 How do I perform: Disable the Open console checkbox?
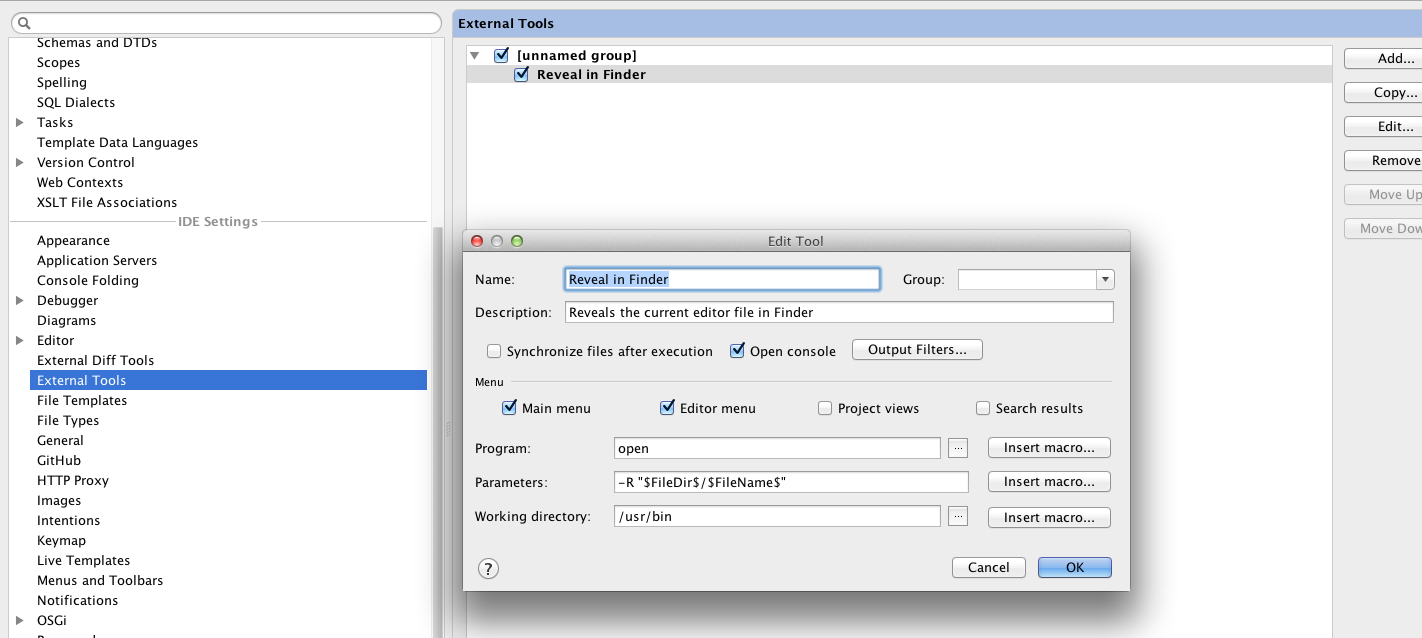pos(738,351)
